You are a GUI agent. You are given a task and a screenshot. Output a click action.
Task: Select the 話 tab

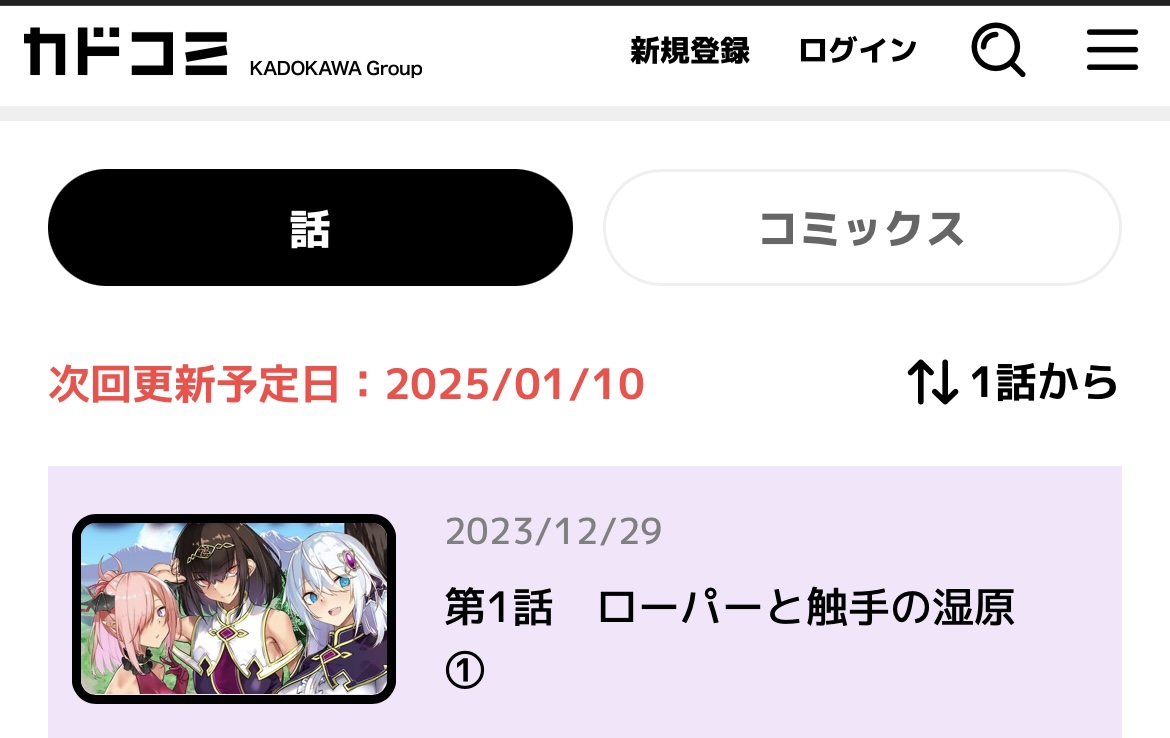310,228
